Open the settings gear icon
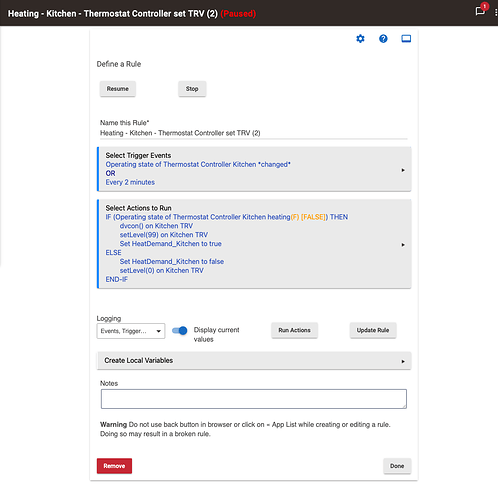 click(x=360, y=39)
